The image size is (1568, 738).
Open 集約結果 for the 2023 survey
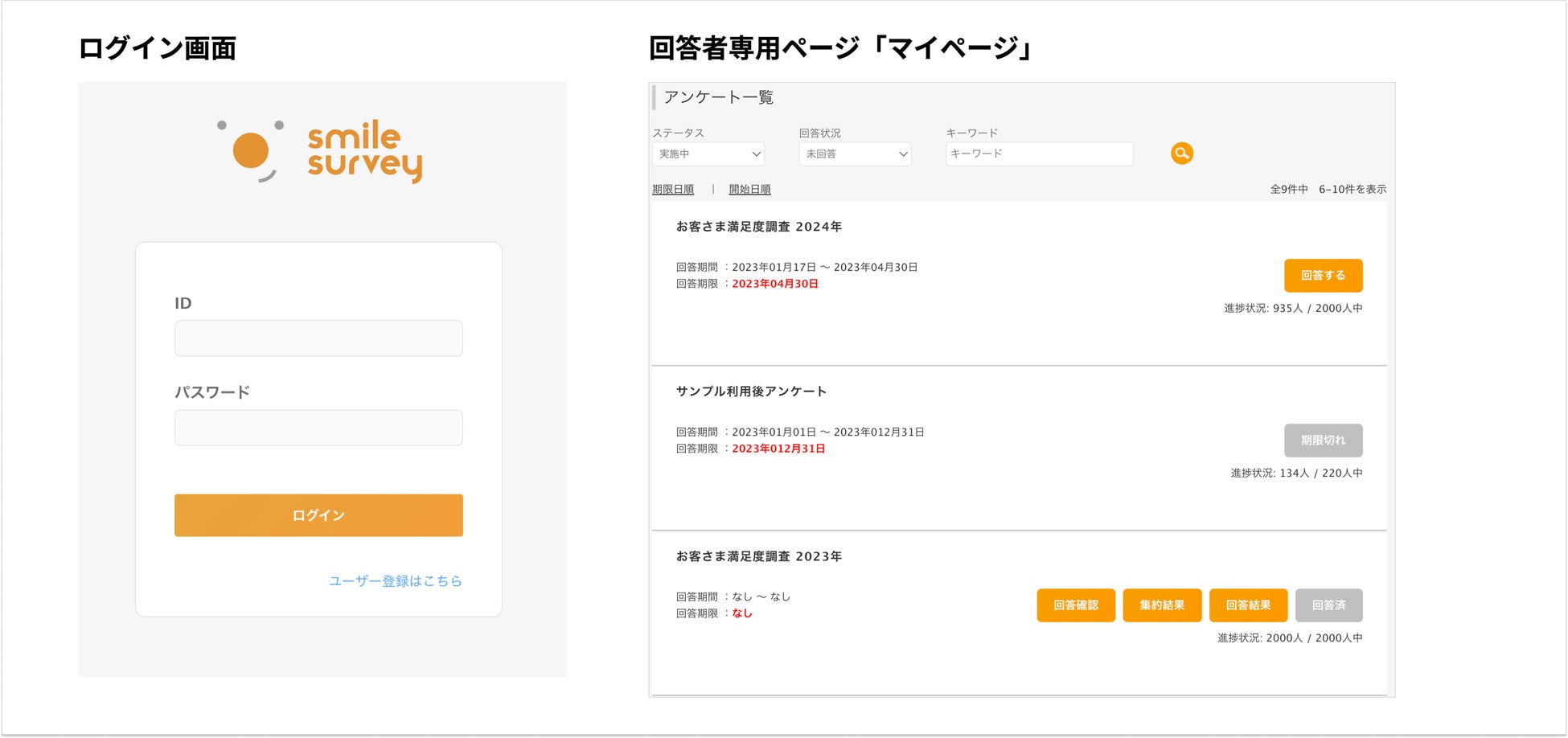point(1162,605)
